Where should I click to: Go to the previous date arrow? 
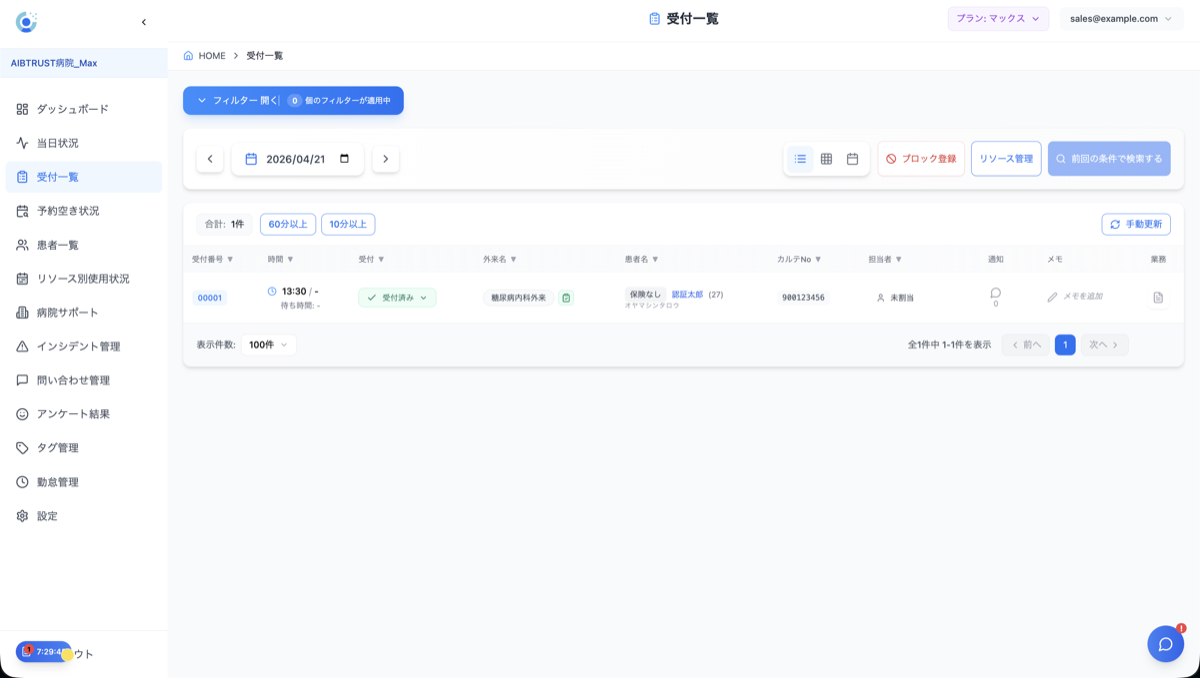coord(210,159)
